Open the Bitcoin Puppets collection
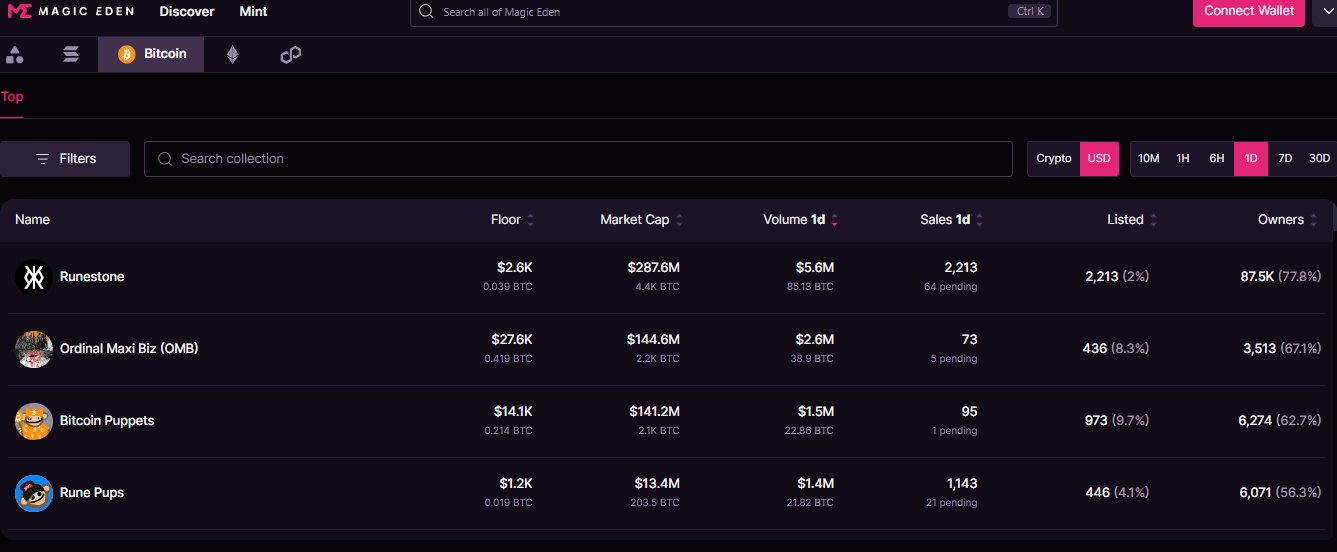The height and width of the screenshot is (552, 1337). tap(107, 421)
